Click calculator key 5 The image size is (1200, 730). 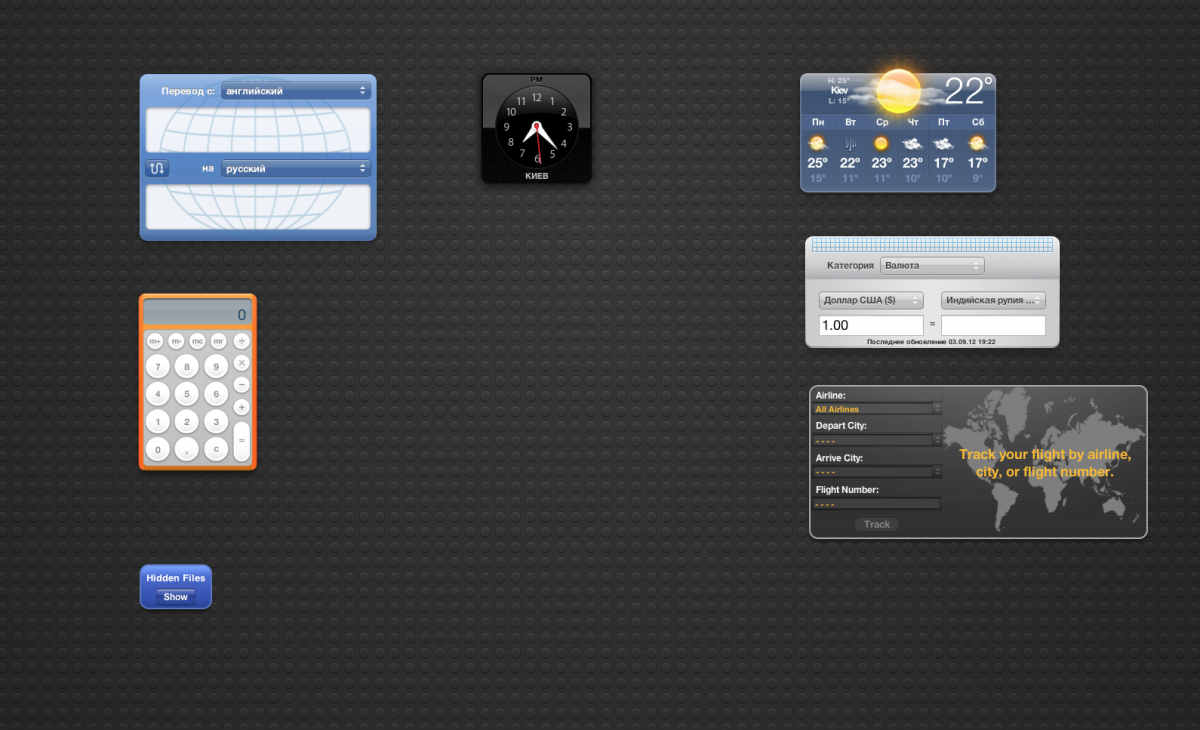tap(187, 394)
